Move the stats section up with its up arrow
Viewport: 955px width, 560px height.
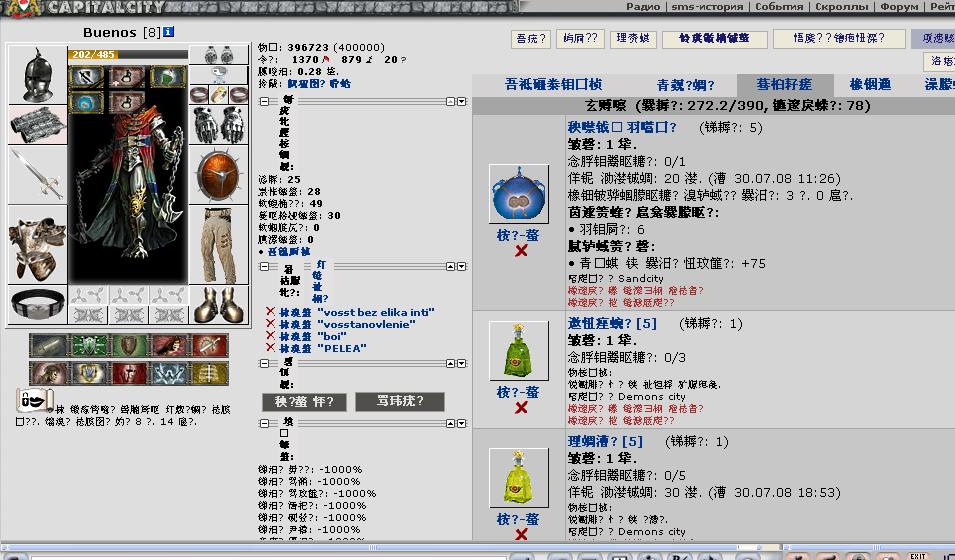[x=451, y=101]
